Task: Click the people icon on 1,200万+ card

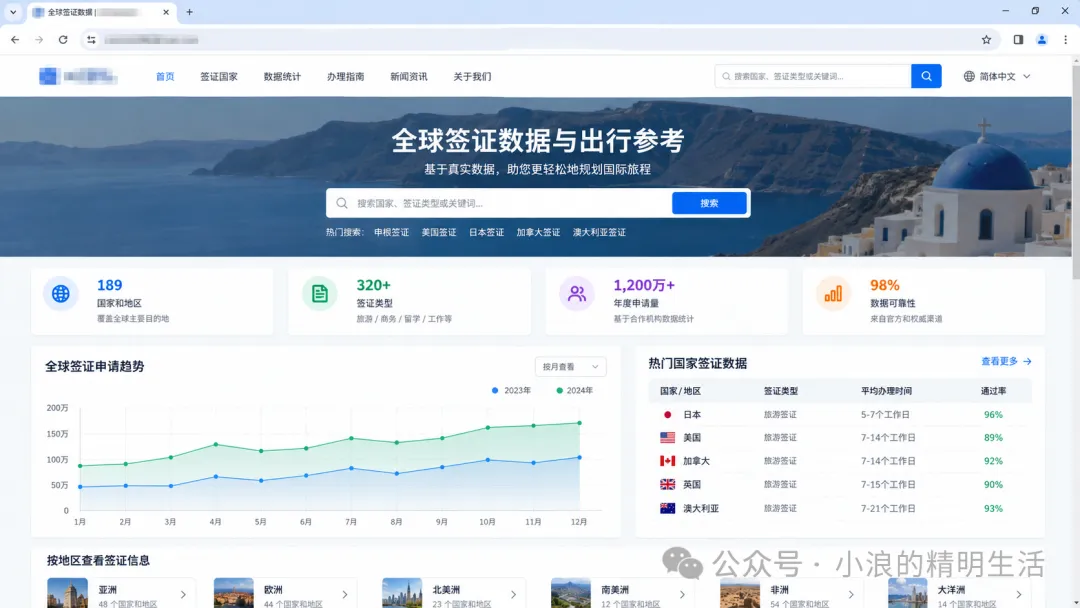Action: click(577, 294)
